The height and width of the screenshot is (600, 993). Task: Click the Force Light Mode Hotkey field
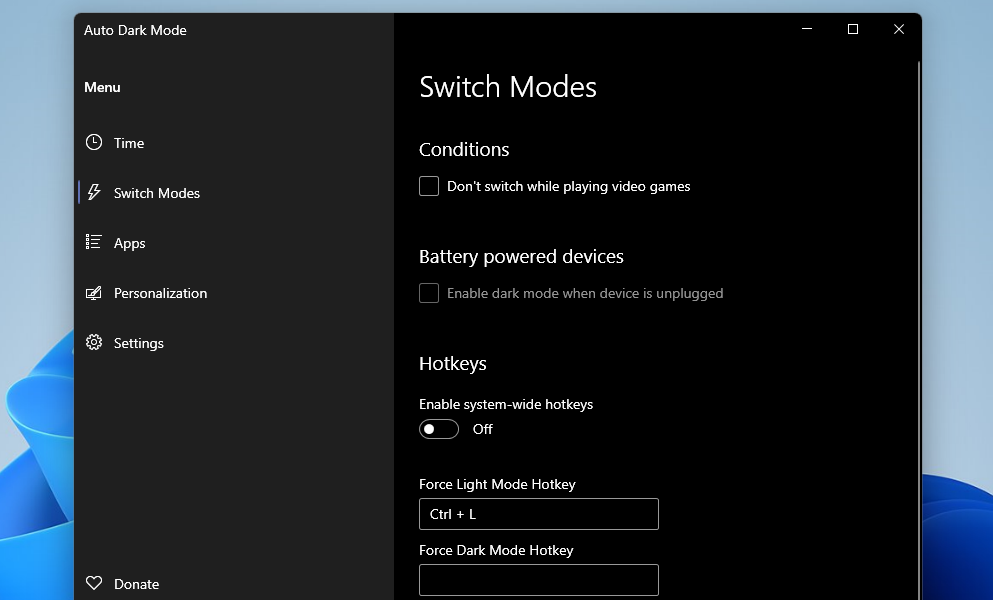coord(538,514)
